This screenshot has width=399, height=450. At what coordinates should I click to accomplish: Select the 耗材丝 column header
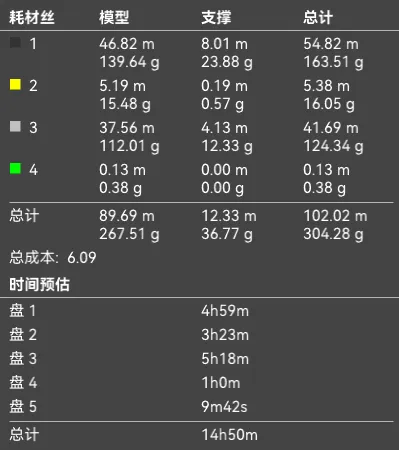click(32, 17)
